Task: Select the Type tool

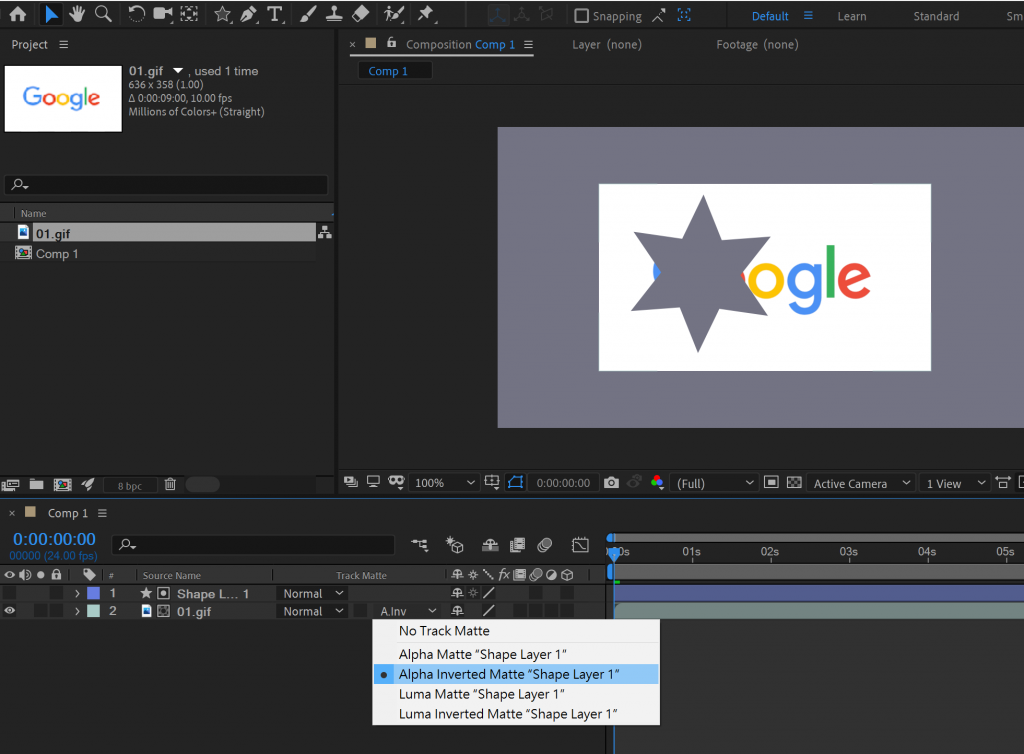Action: click(x=275, y=15)
